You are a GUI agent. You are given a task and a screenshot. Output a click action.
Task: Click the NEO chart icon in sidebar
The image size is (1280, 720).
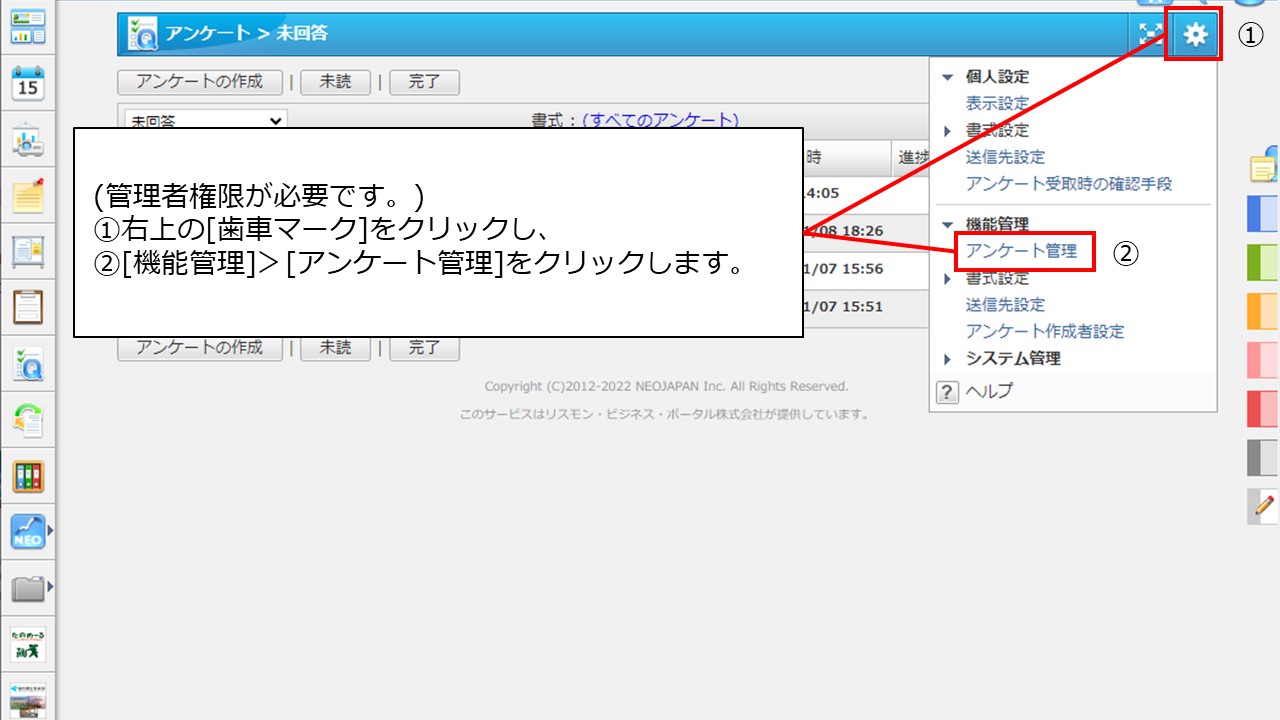(x=28, y=532)
